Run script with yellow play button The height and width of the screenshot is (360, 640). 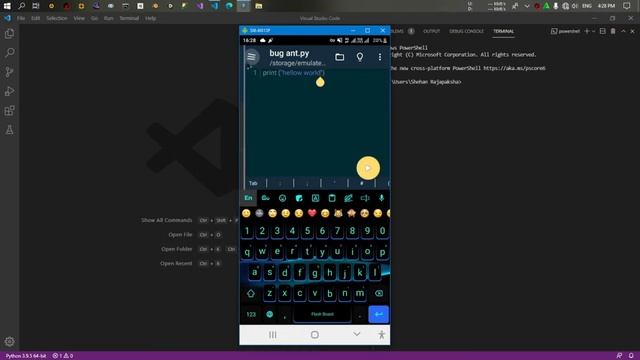pos(368,168)
